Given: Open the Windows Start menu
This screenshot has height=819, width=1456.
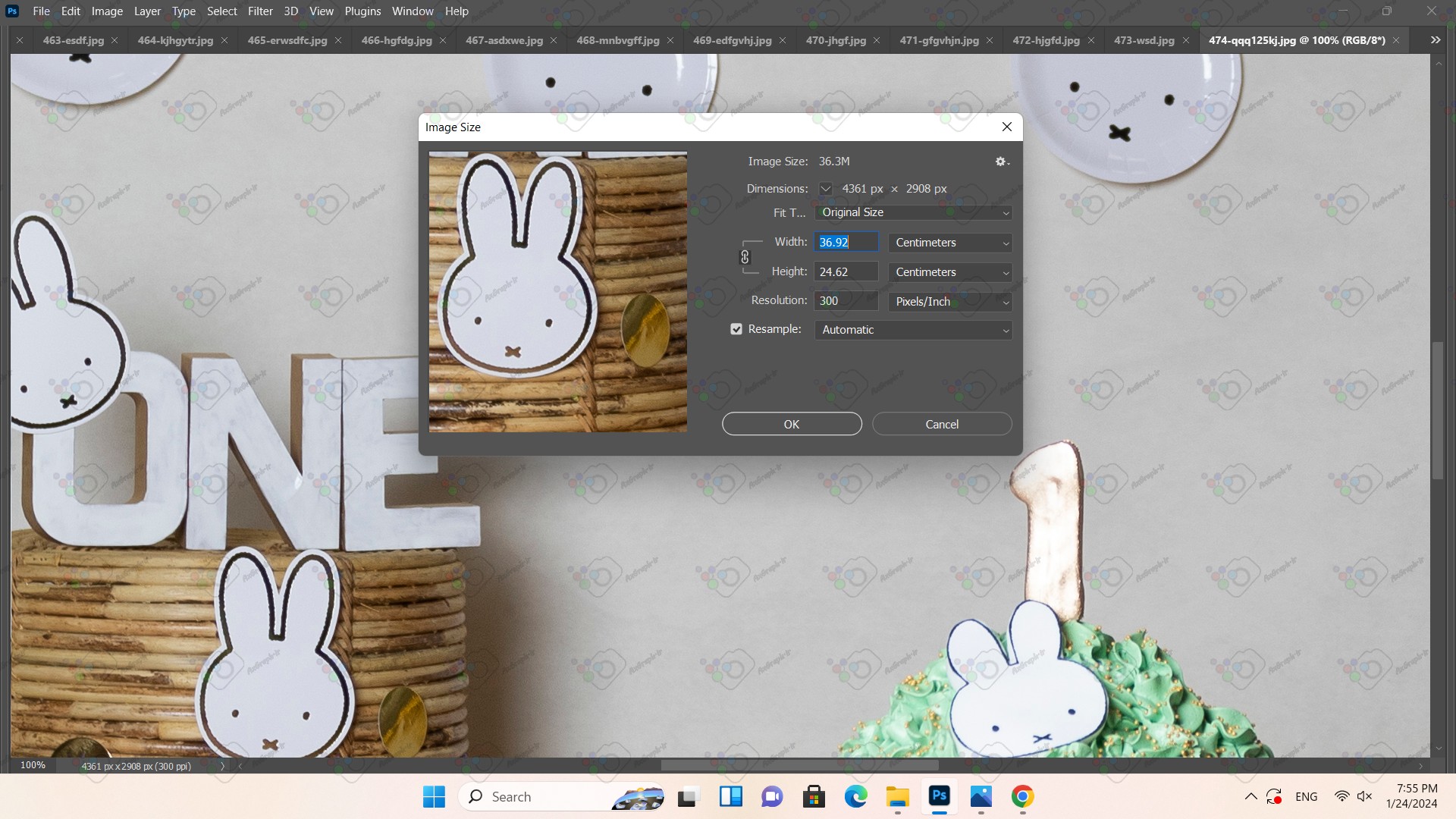Looking at the screenshot, I should tap(434, 796).
